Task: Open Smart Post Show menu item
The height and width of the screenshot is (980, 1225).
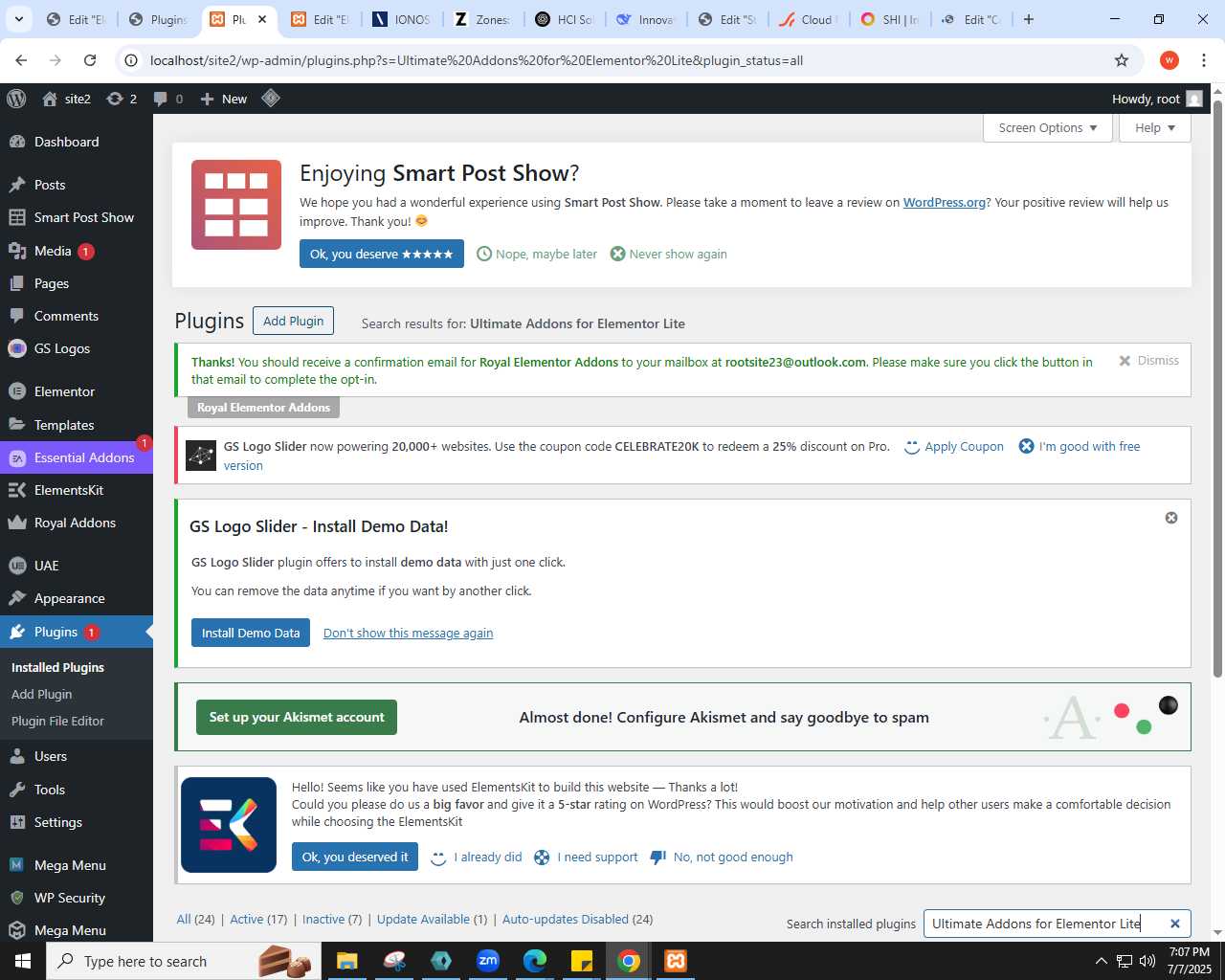Action: point(77,217)
